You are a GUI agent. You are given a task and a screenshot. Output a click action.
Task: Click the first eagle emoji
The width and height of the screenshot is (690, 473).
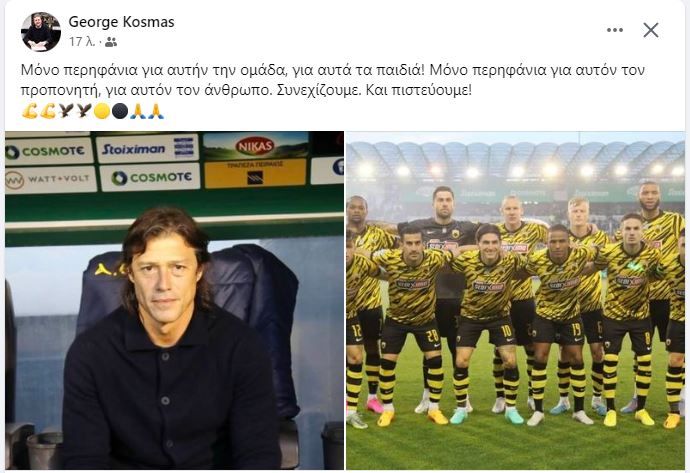[x=66, y=111]
